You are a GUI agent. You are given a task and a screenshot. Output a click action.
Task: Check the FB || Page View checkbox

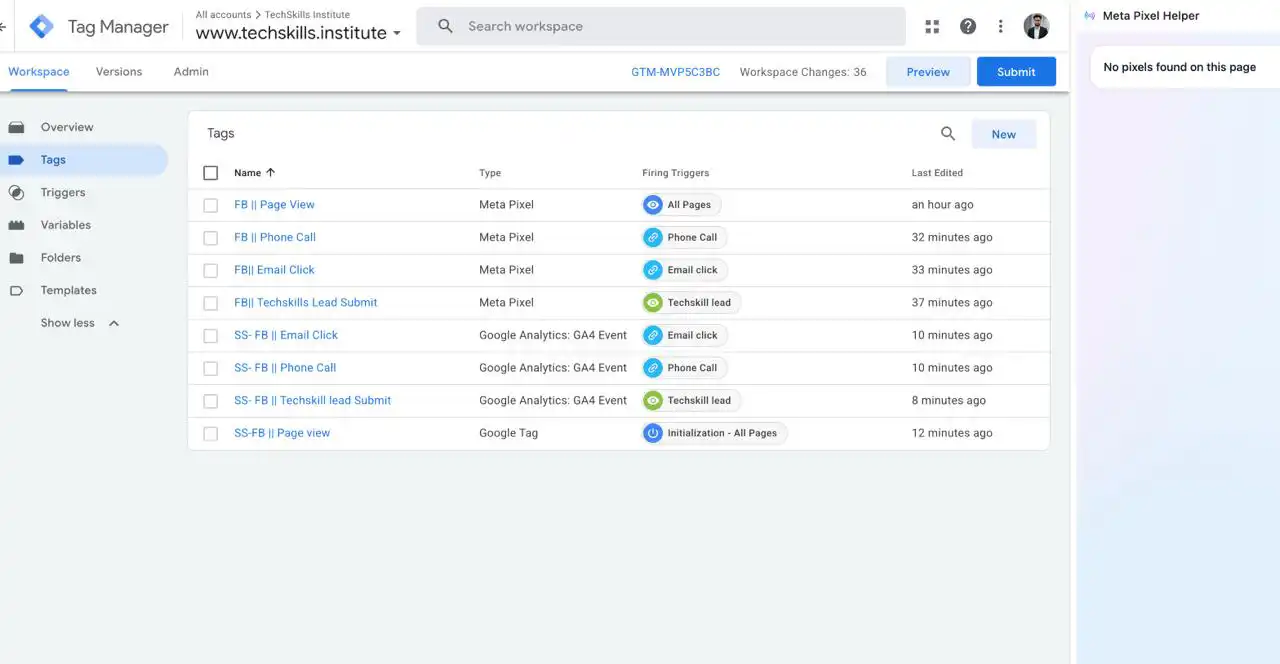click(210, 205)
